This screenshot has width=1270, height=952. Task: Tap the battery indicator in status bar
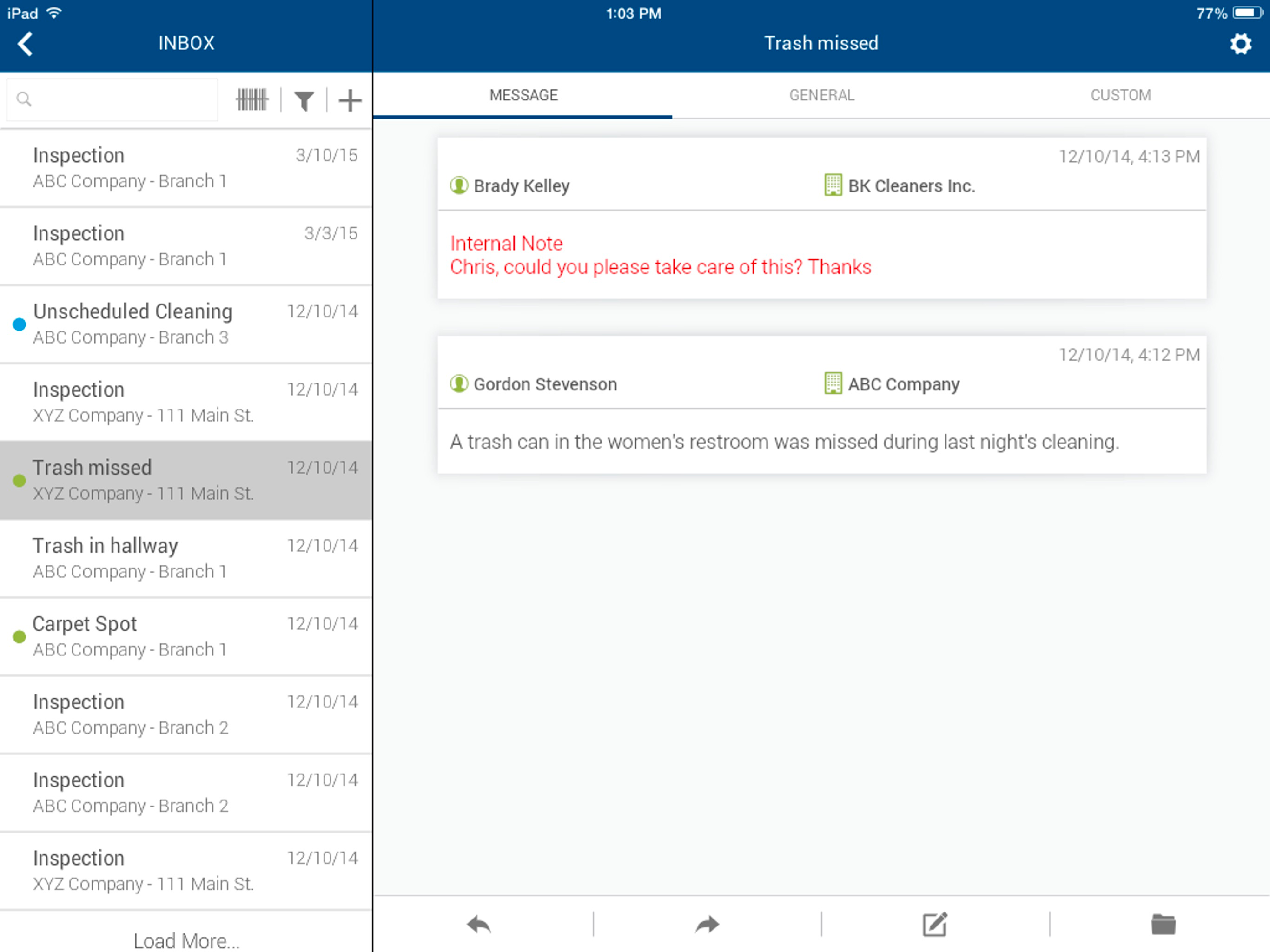tap(1247, 13)
